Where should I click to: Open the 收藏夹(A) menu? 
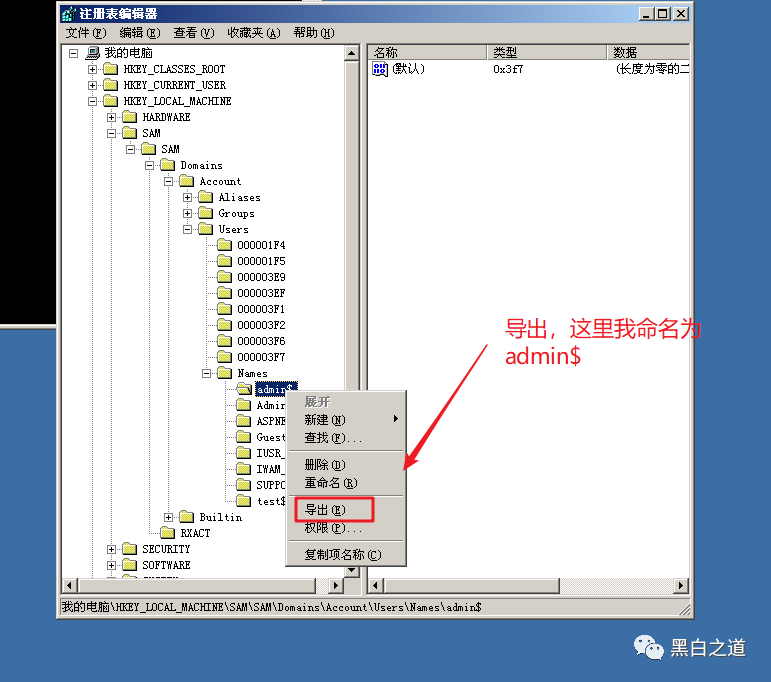click(254, 33)
